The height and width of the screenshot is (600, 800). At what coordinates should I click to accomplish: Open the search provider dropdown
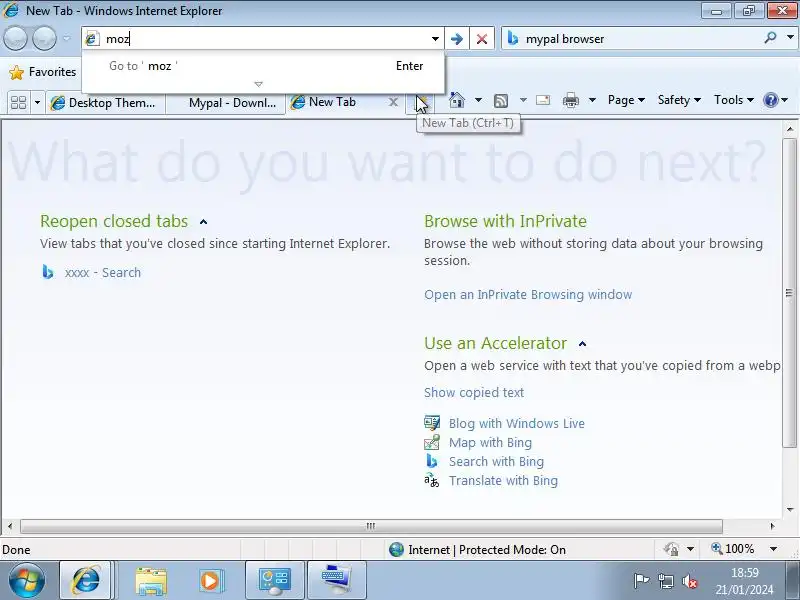(790, 37)
